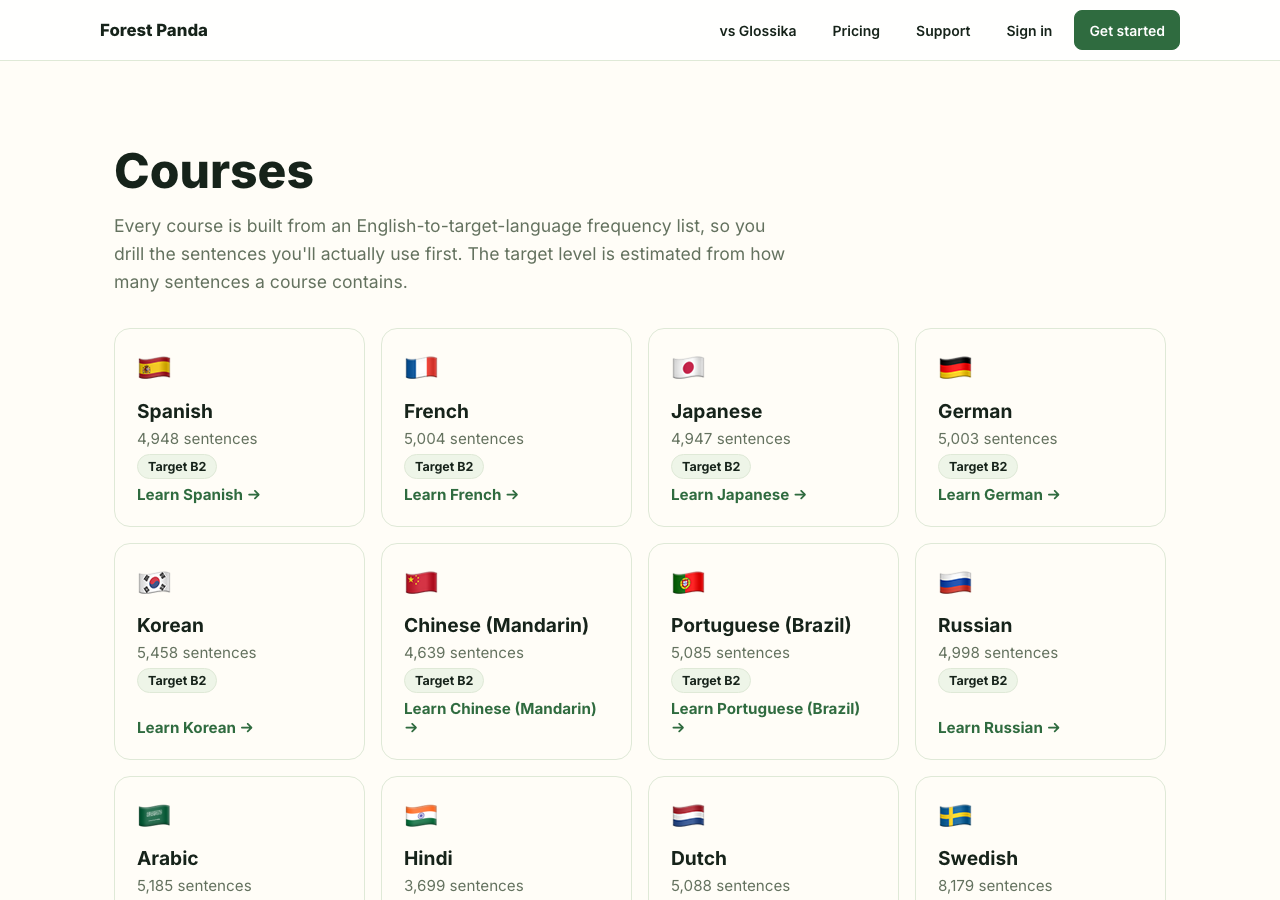
Task: Click the "5,458 sentences" text
Action: click(x=197, y=652)
